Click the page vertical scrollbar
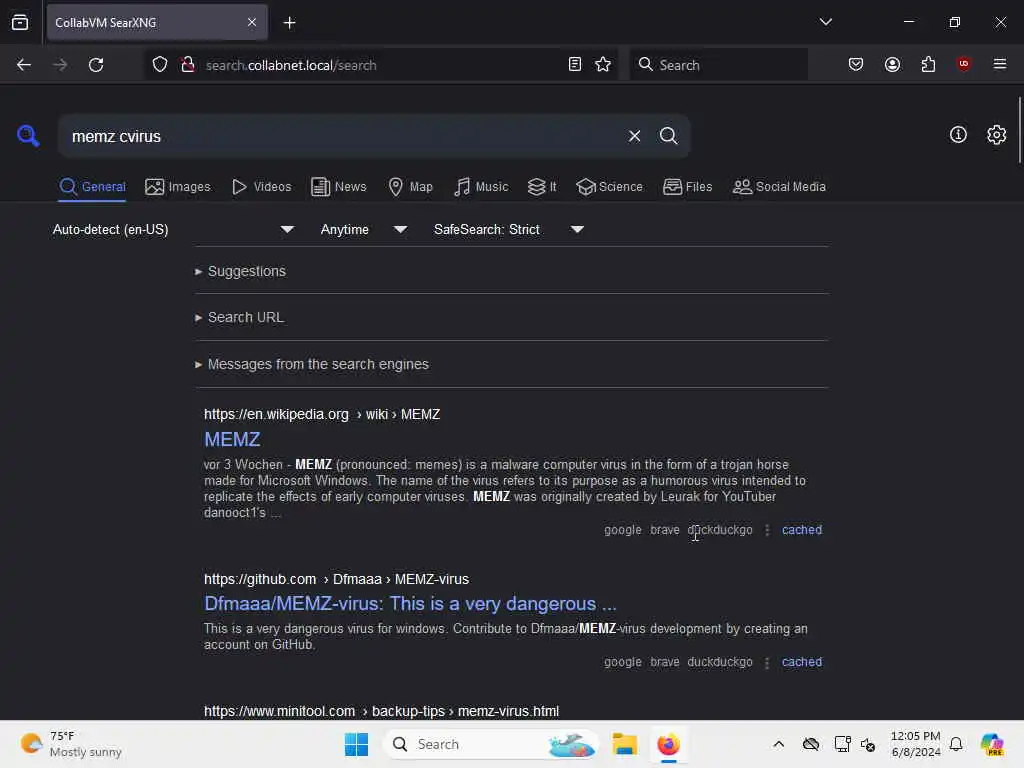 coord(1019,130)
